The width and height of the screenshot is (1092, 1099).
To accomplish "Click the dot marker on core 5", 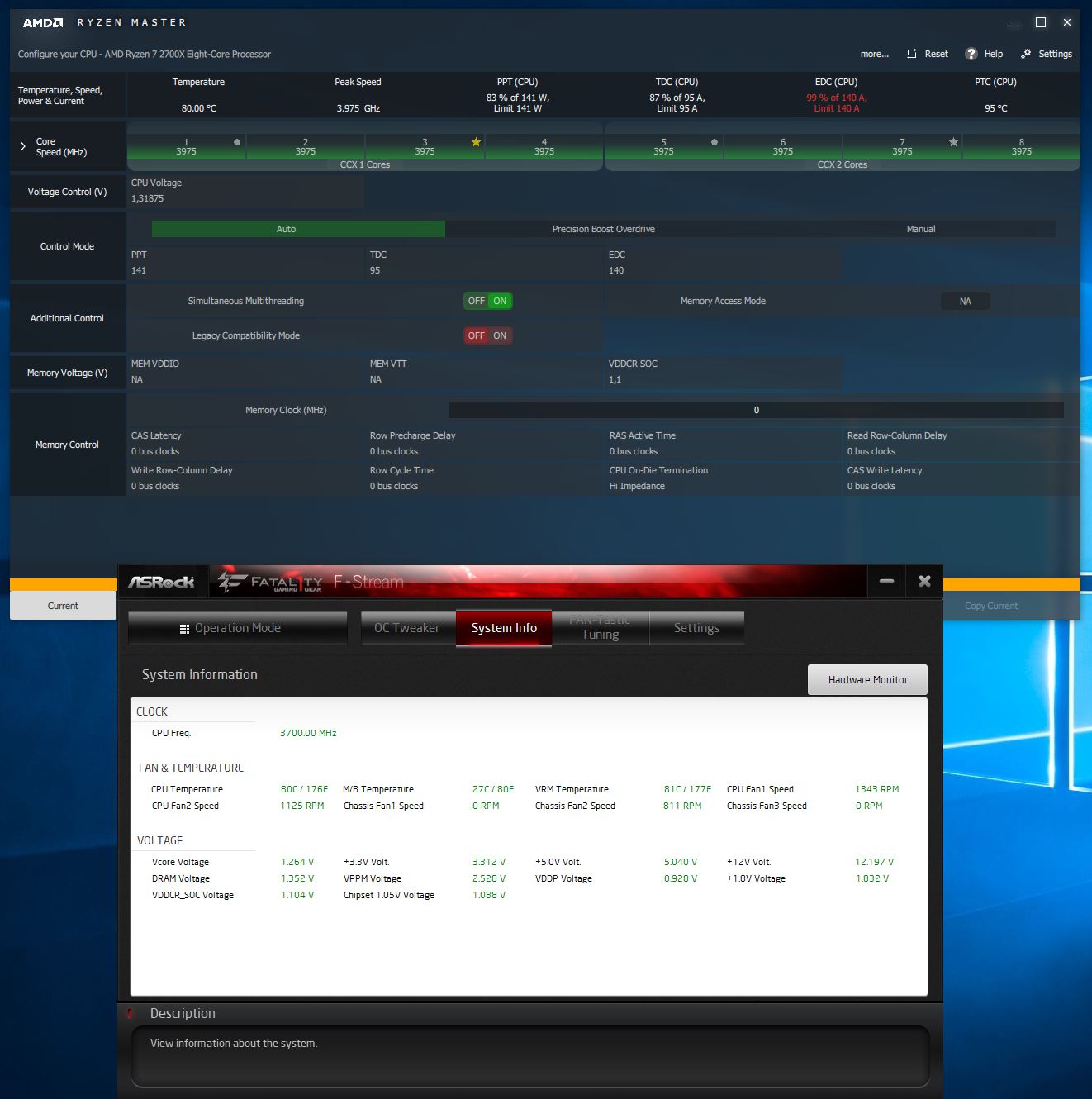I will pos(715,142).
